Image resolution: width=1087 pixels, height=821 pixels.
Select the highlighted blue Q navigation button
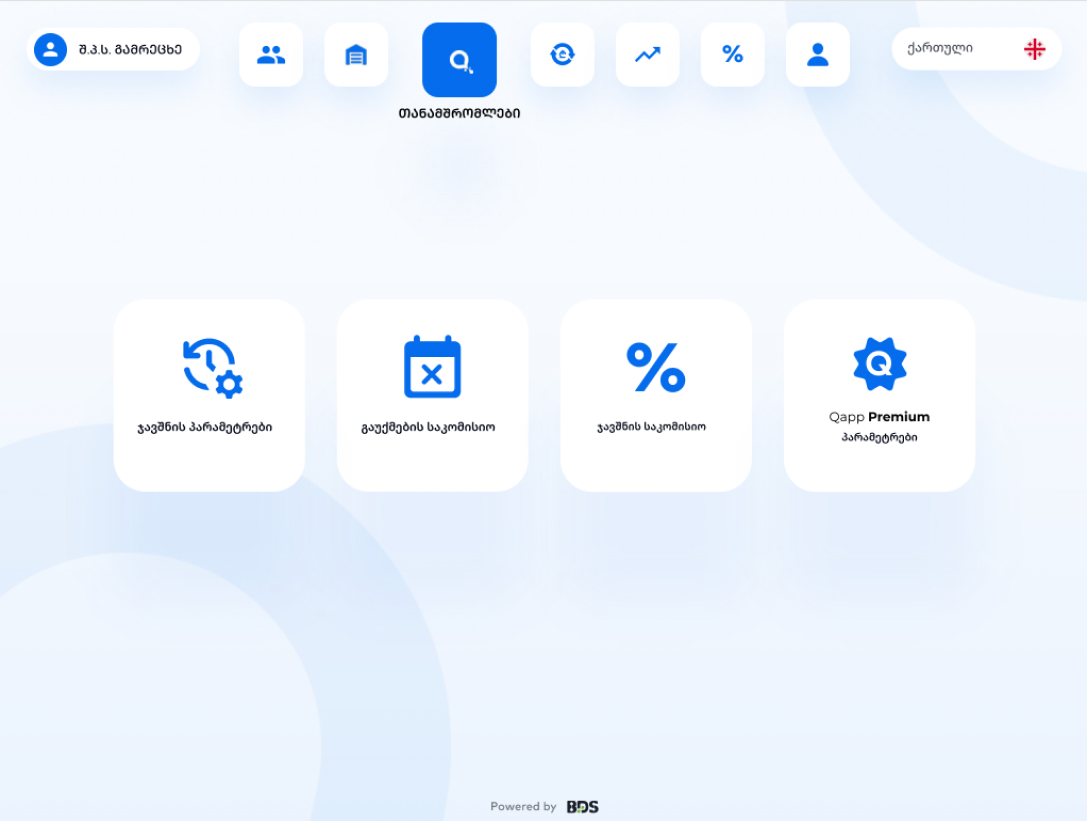[x=459, y=60]
